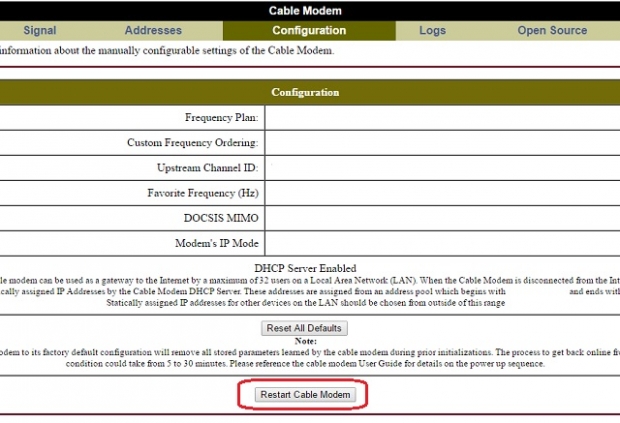Viewport: 620px width, 423px height.
Task: Click the Modem's IP Mode value cell
Action: click(442, 243)
